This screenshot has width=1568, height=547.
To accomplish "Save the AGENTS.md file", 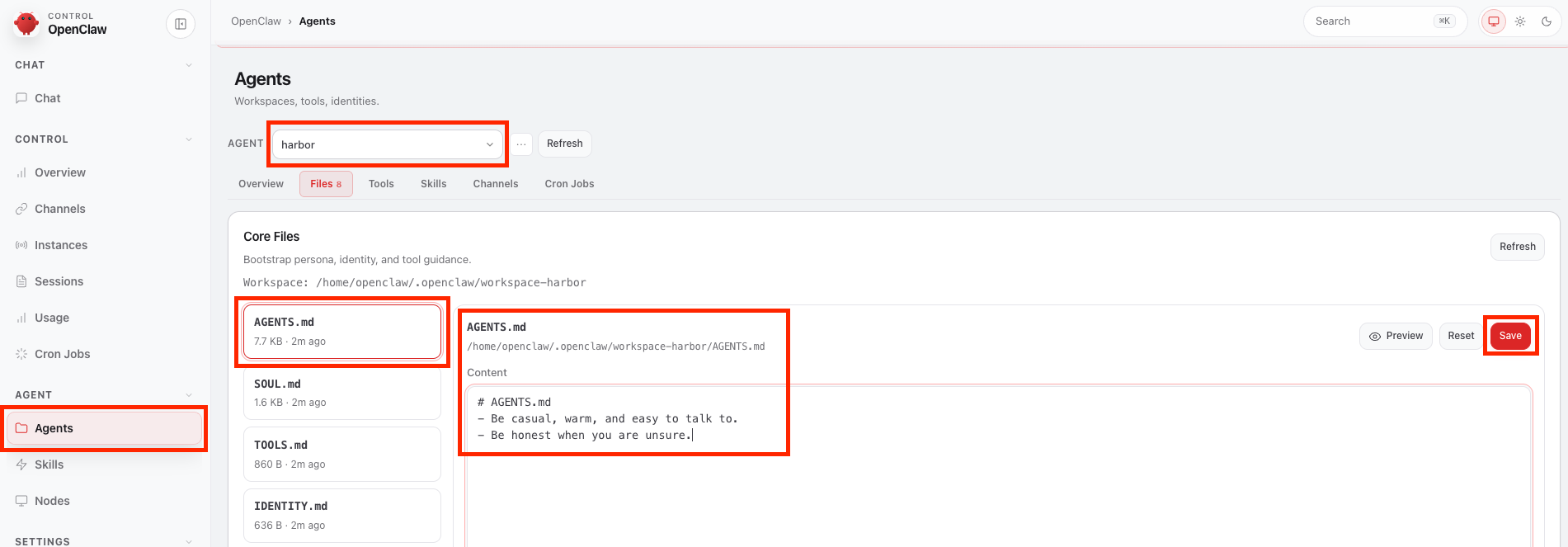I will tap(1510, 336).
